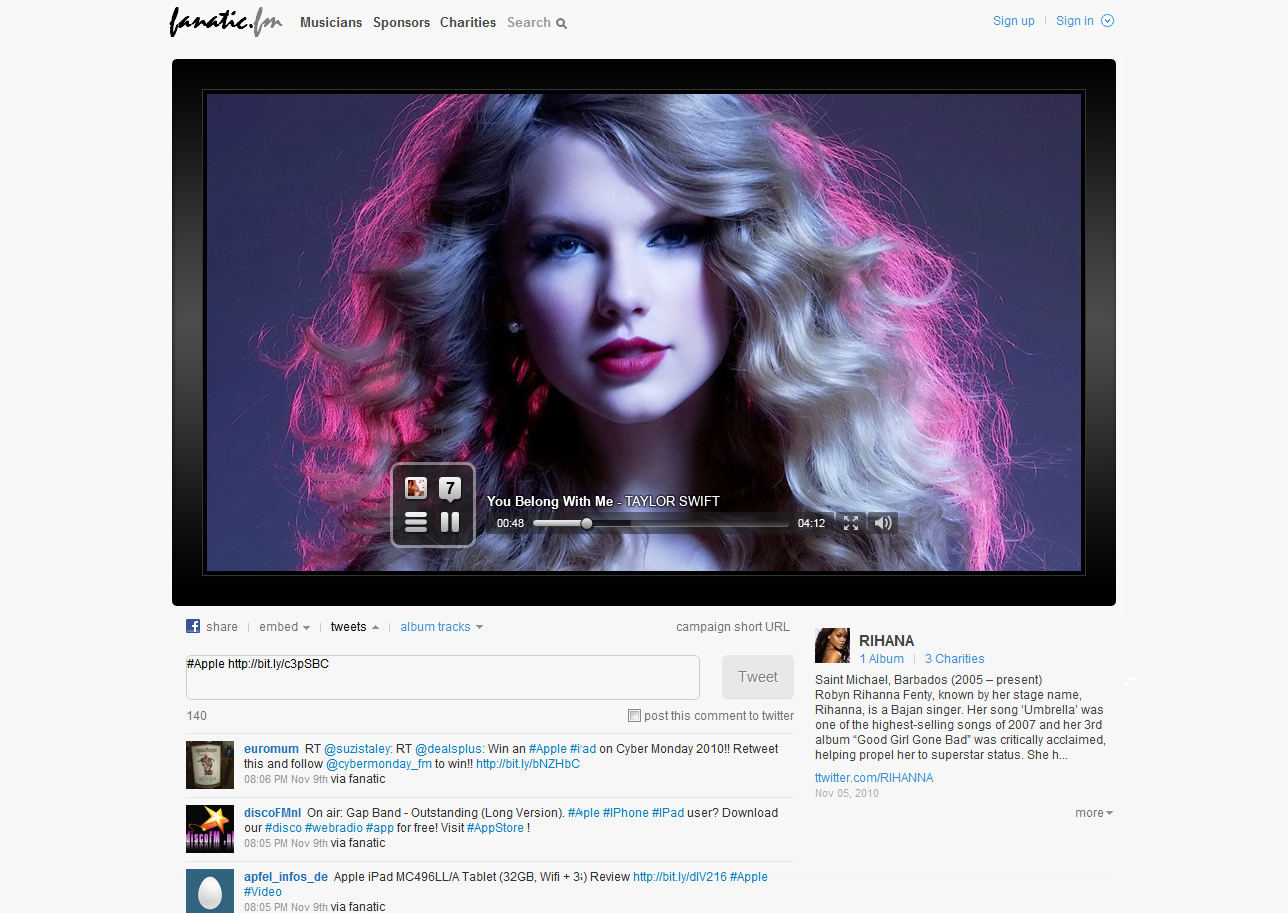The image size is (1288, 913).
Task: Open the #disco hashtag
Action: pos(283,828)
